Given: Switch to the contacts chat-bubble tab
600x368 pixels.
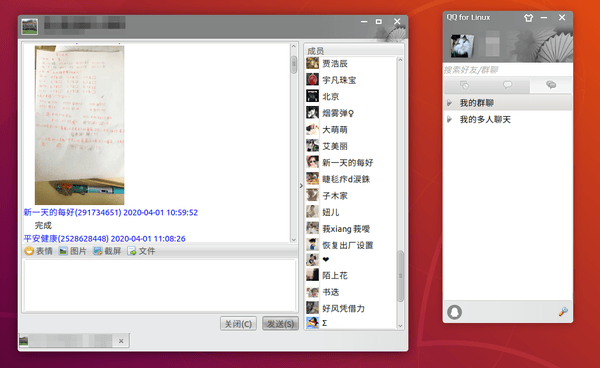Looking at the screenshot, I should [507, 85].
